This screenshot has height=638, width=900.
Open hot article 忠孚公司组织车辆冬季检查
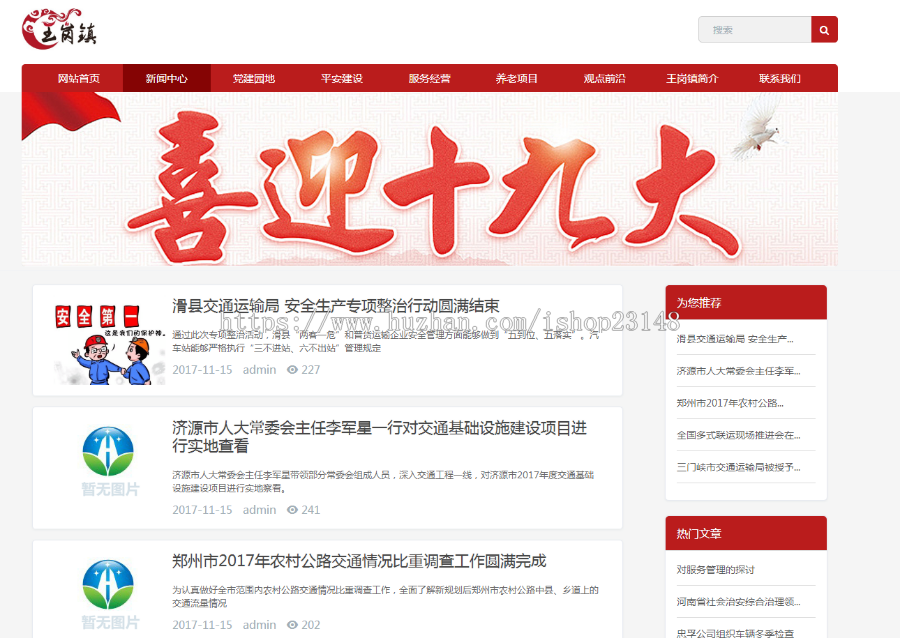pyautogui.click(x=735, y=633)
